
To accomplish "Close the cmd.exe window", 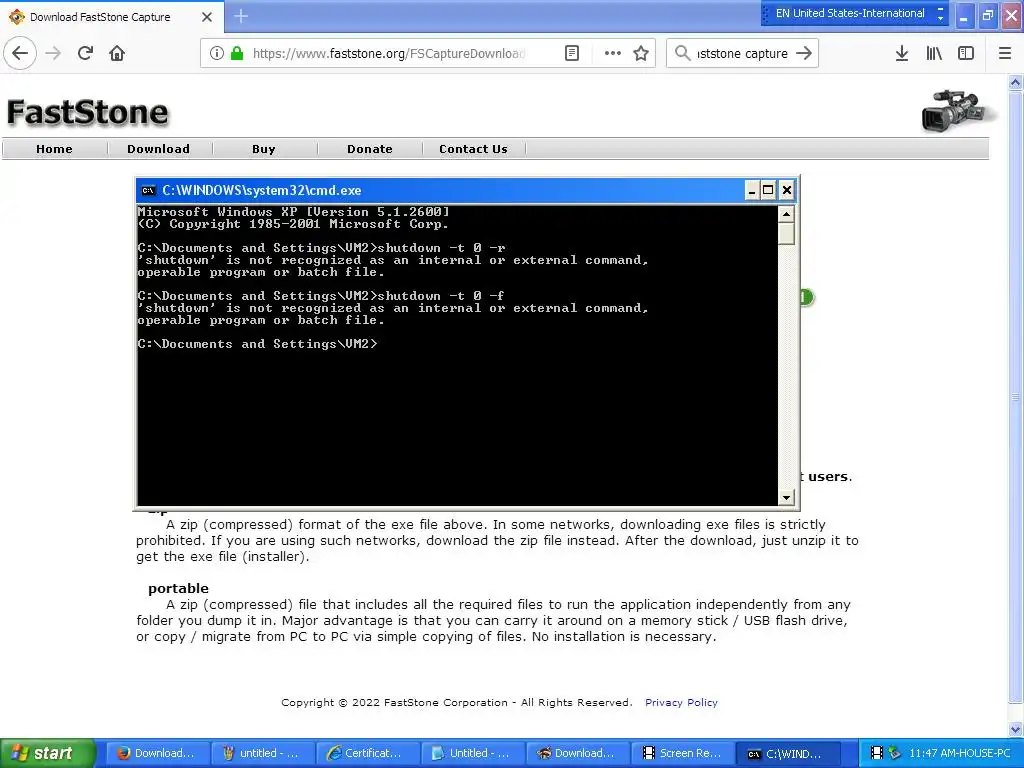I will click(x=787, y=190).
